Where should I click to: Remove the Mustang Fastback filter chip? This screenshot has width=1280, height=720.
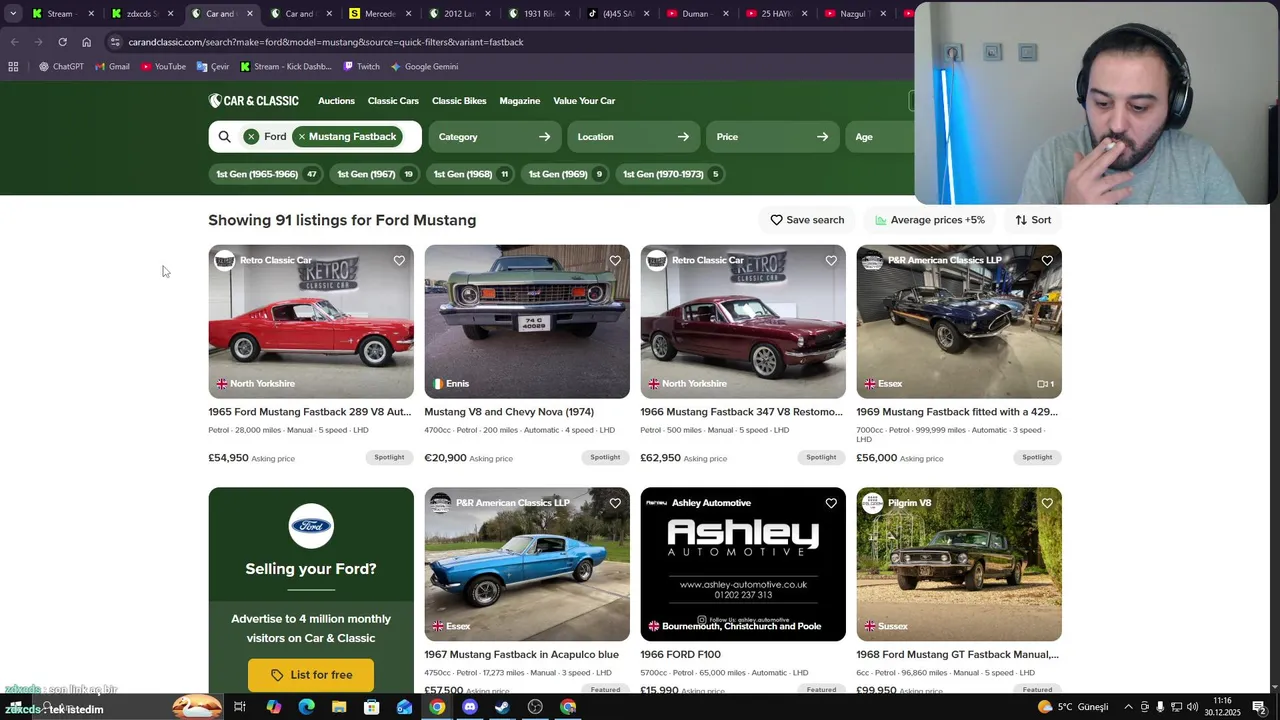tap(302, 137)
